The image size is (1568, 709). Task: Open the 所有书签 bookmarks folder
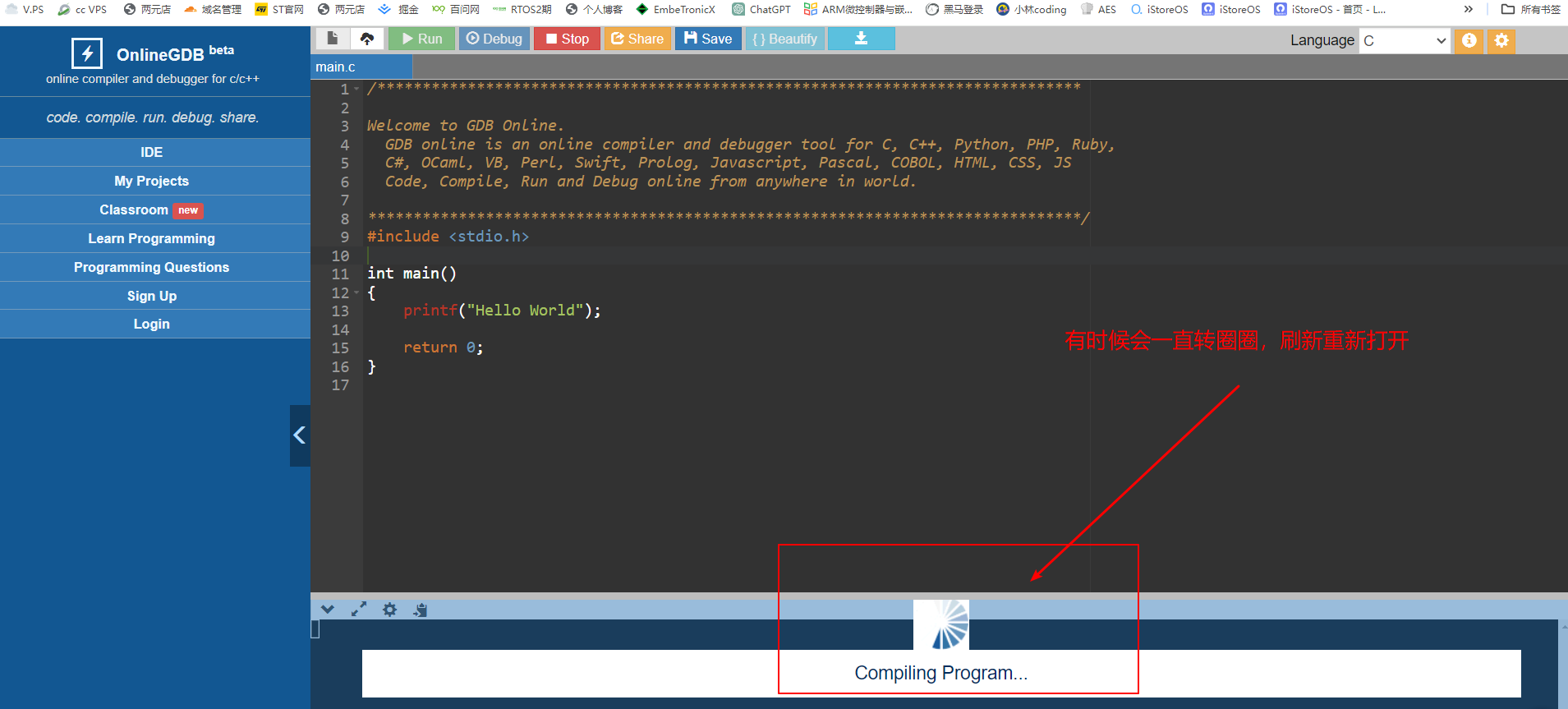tap(1531, 9)
